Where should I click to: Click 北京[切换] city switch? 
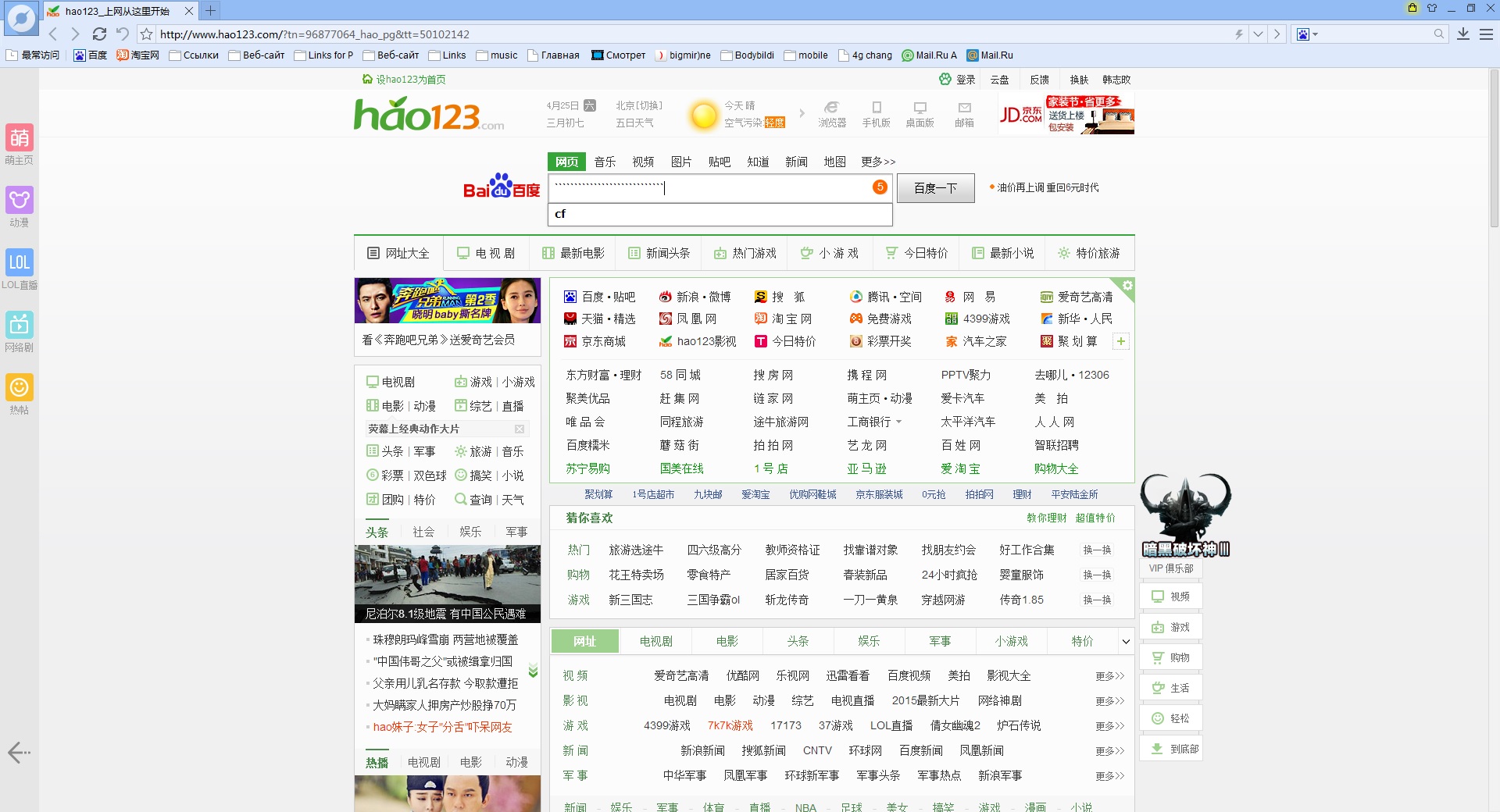tap(638, 105)
